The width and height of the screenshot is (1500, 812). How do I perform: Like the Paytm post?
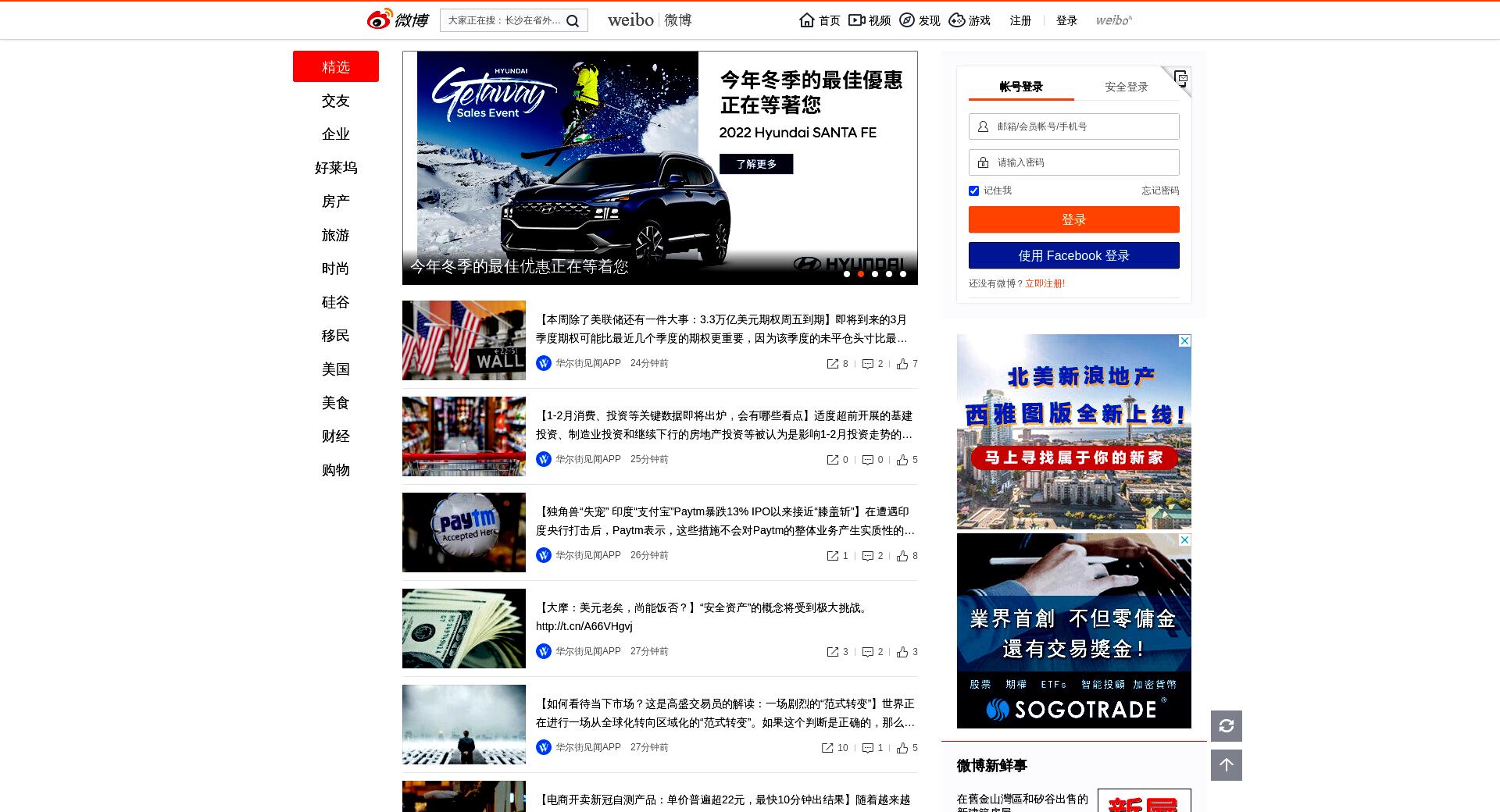[x=902, y=556]
